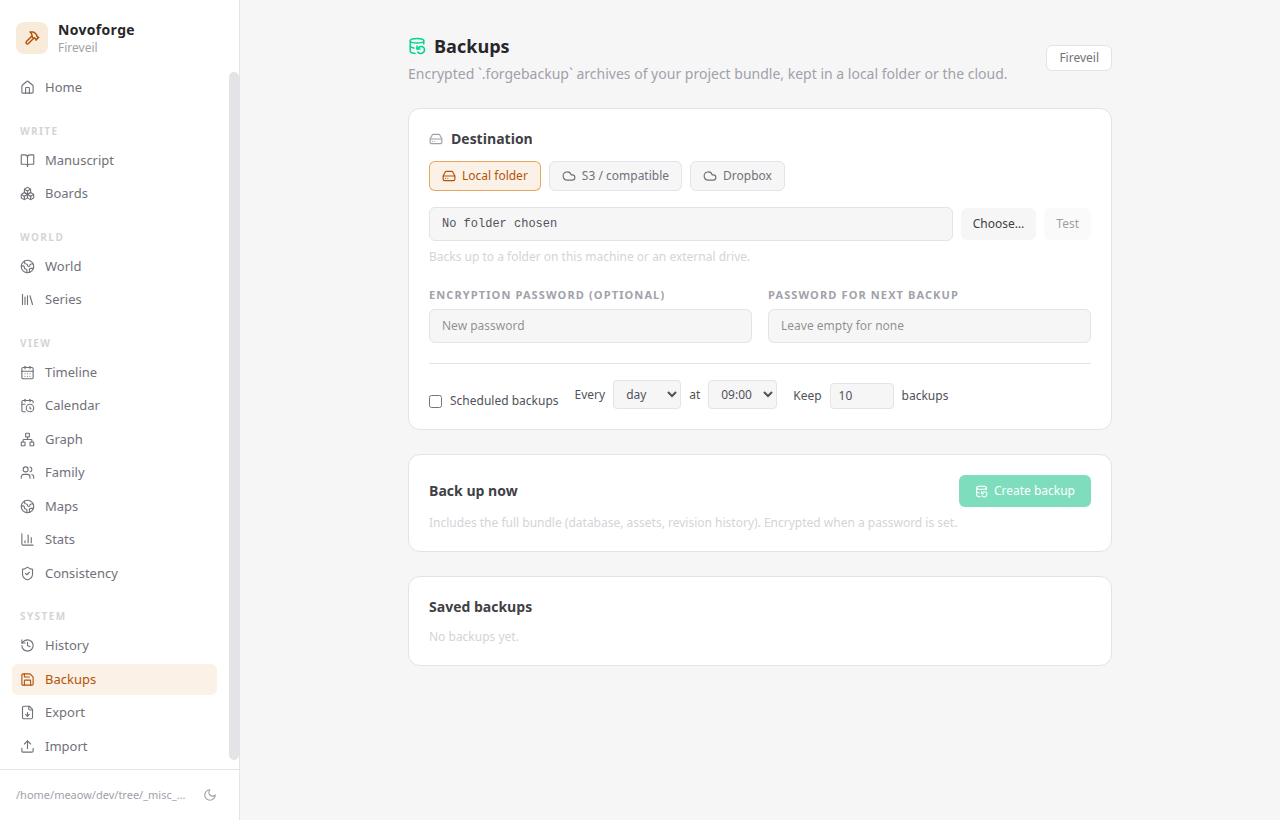Focus the password for next backup field
The width and height of the screenshot is (1280, 820).
[x=929, y=326]
